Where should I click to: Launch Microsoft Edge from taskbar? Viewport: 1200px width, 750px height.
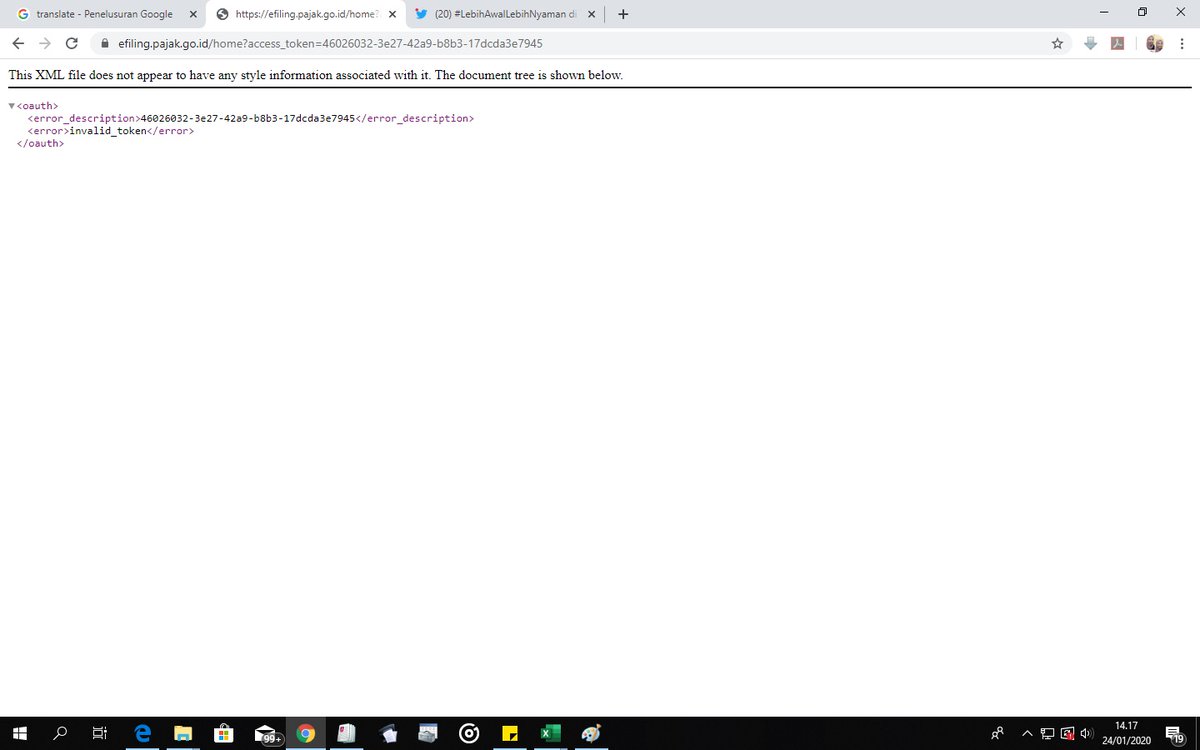click(x=142, y=733)
